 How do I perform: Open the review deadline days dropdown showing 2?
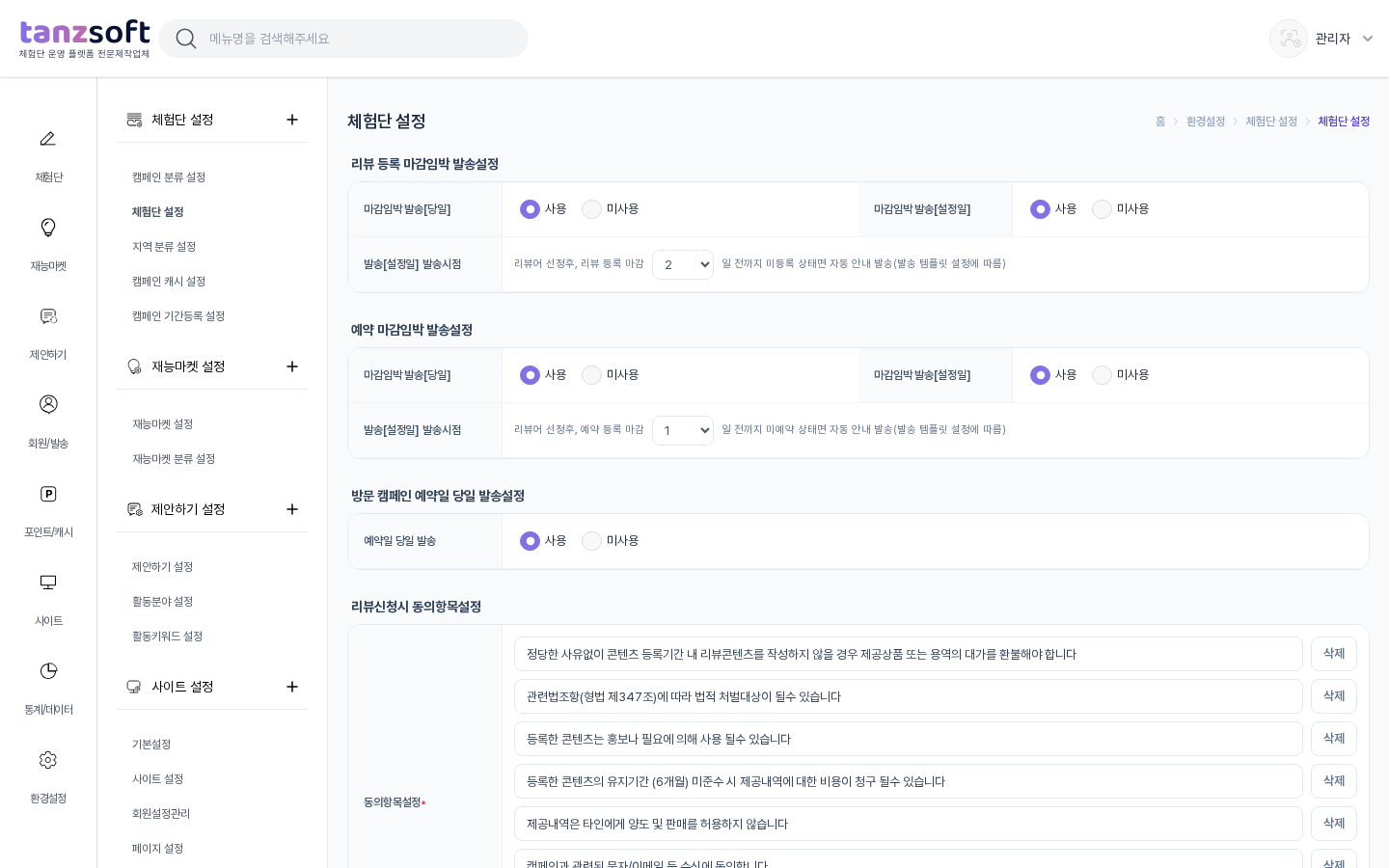[683, 264]
